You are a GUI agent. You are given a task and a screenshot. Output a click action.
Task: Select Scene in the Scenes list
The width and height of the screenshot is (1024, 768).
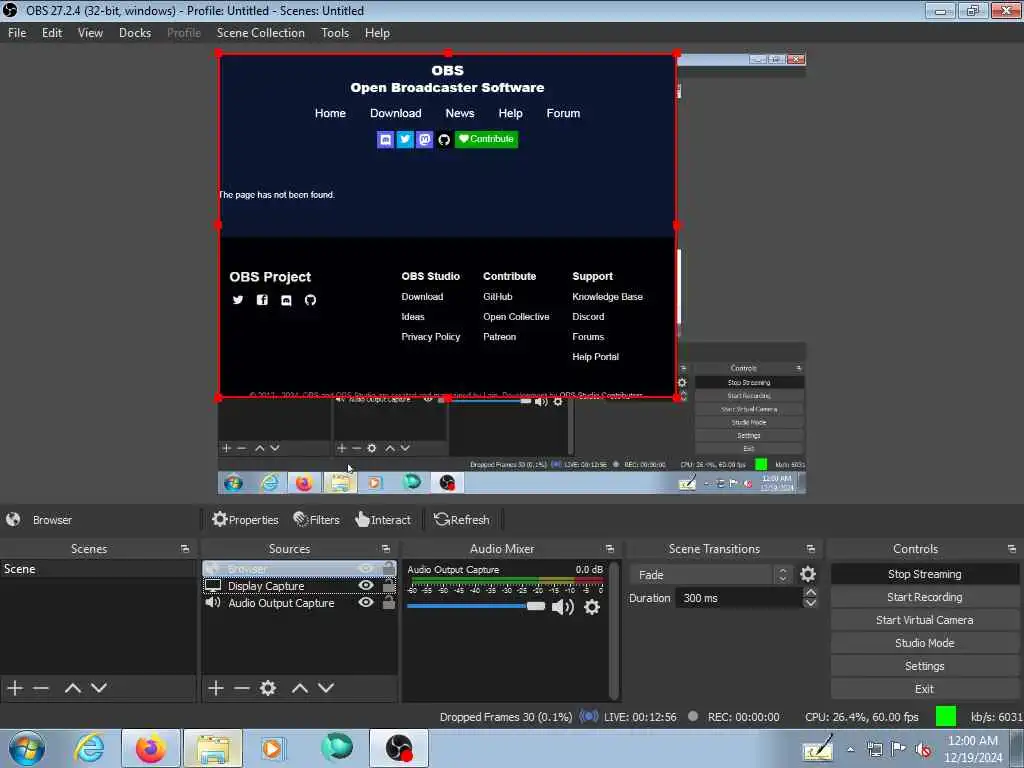98,569
